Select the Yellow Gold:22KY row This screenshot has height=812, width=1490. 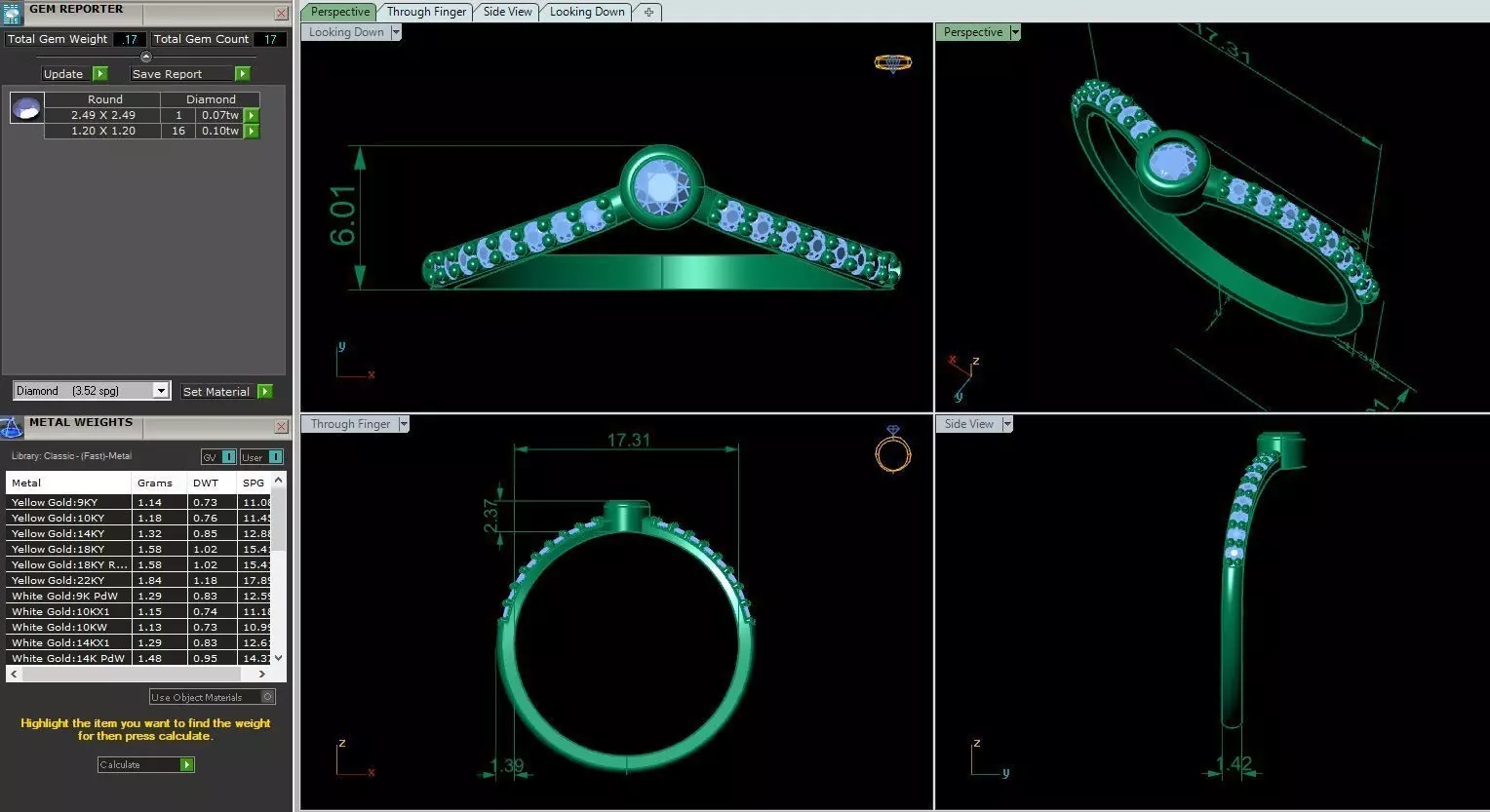point(138,580)
